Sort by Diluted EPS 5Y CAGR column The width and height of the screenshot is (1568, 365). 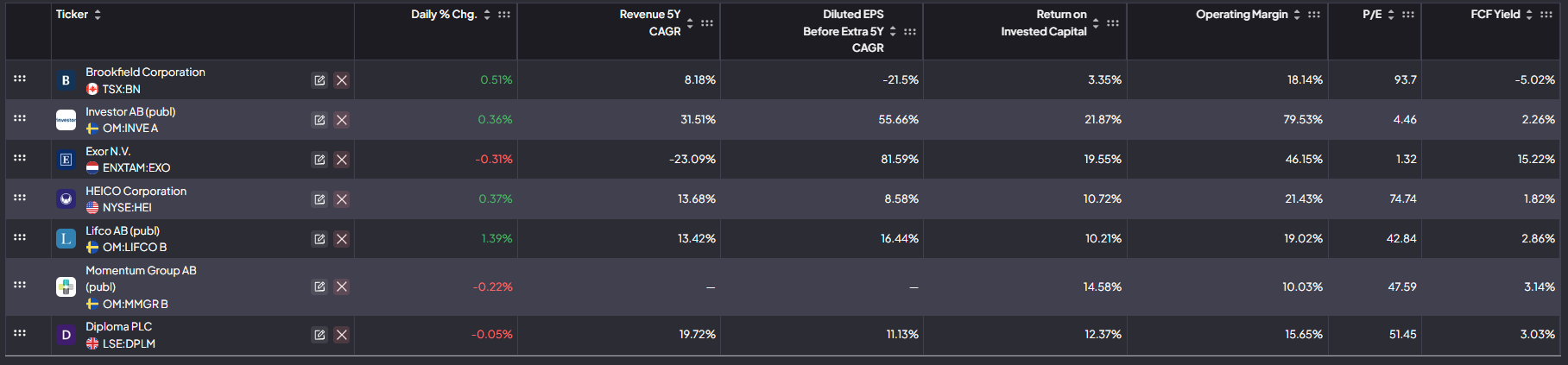click(893, 31)
